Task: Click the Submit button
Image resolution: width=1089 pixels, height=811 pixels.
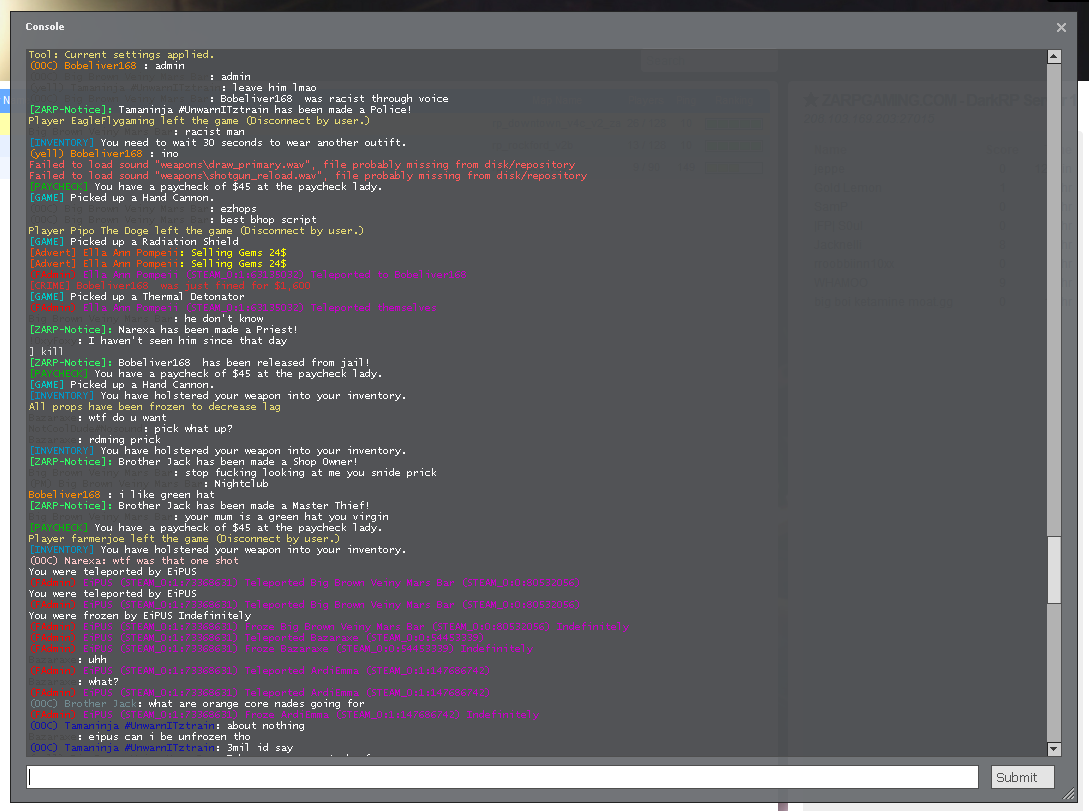Action: [x=1022, y=777]
